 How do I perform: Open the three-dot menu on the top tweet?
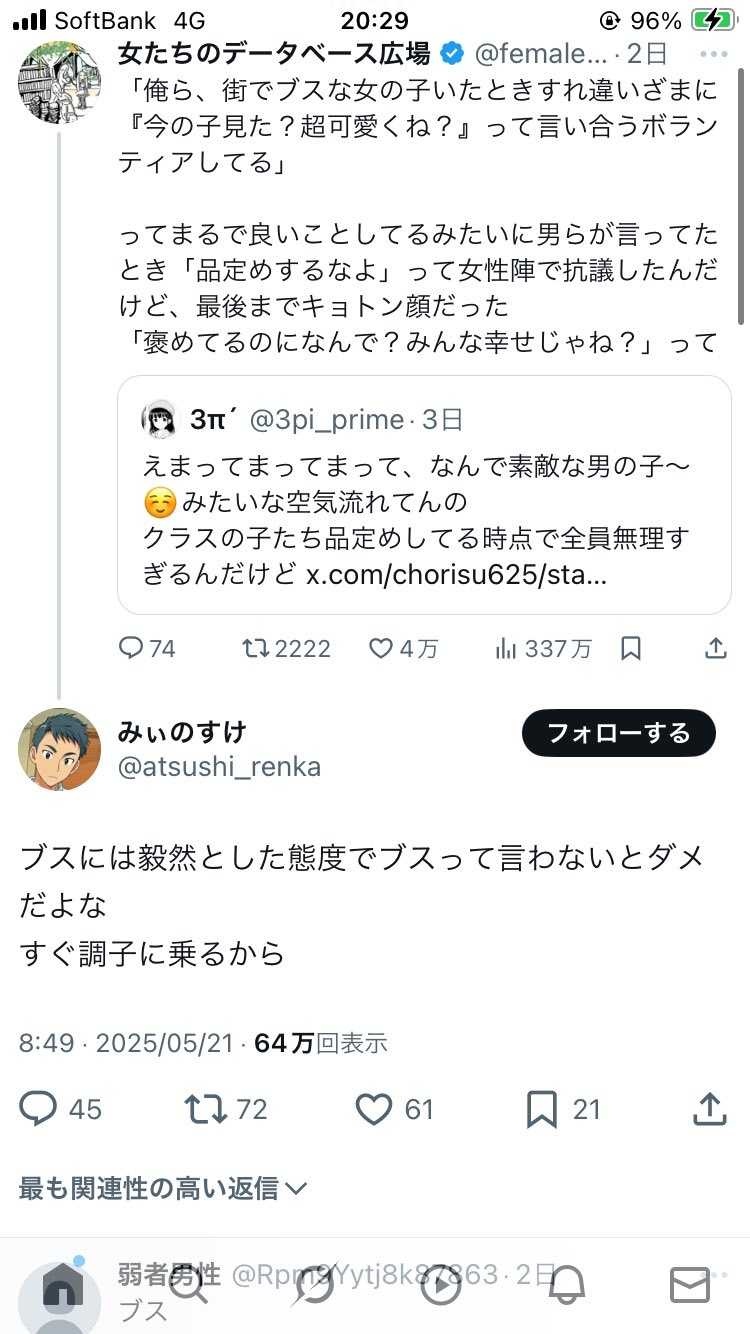tap(714, 53)
